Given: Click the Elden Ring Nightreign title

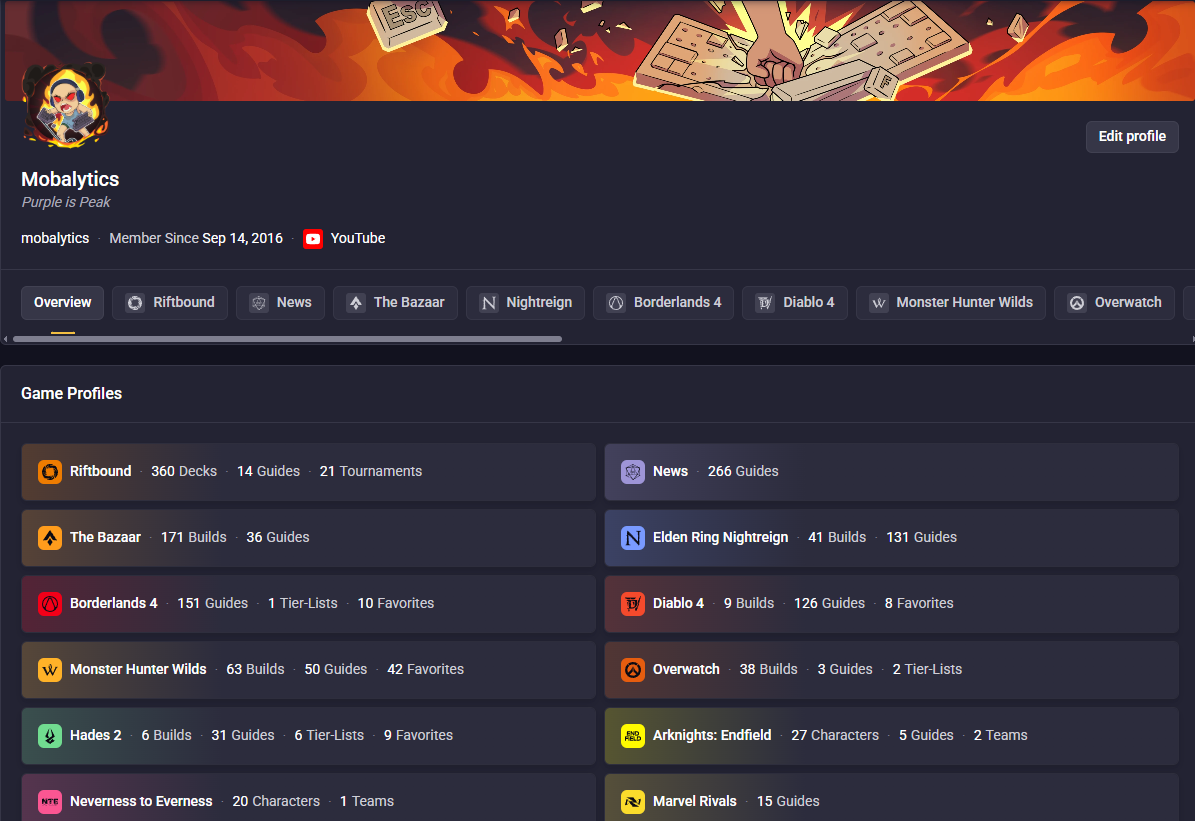Looking at the screenshot, I should [x=720, y=537].
